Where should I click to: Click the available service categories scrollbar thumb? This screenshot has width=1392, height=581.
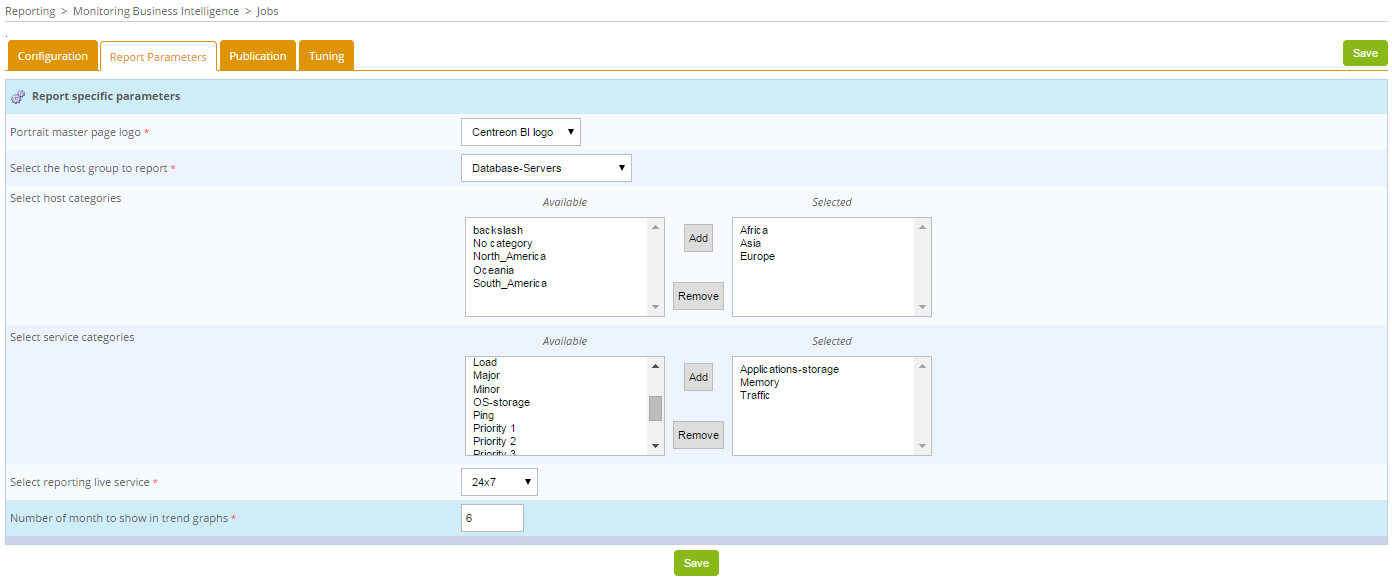(x=655, y=408)
